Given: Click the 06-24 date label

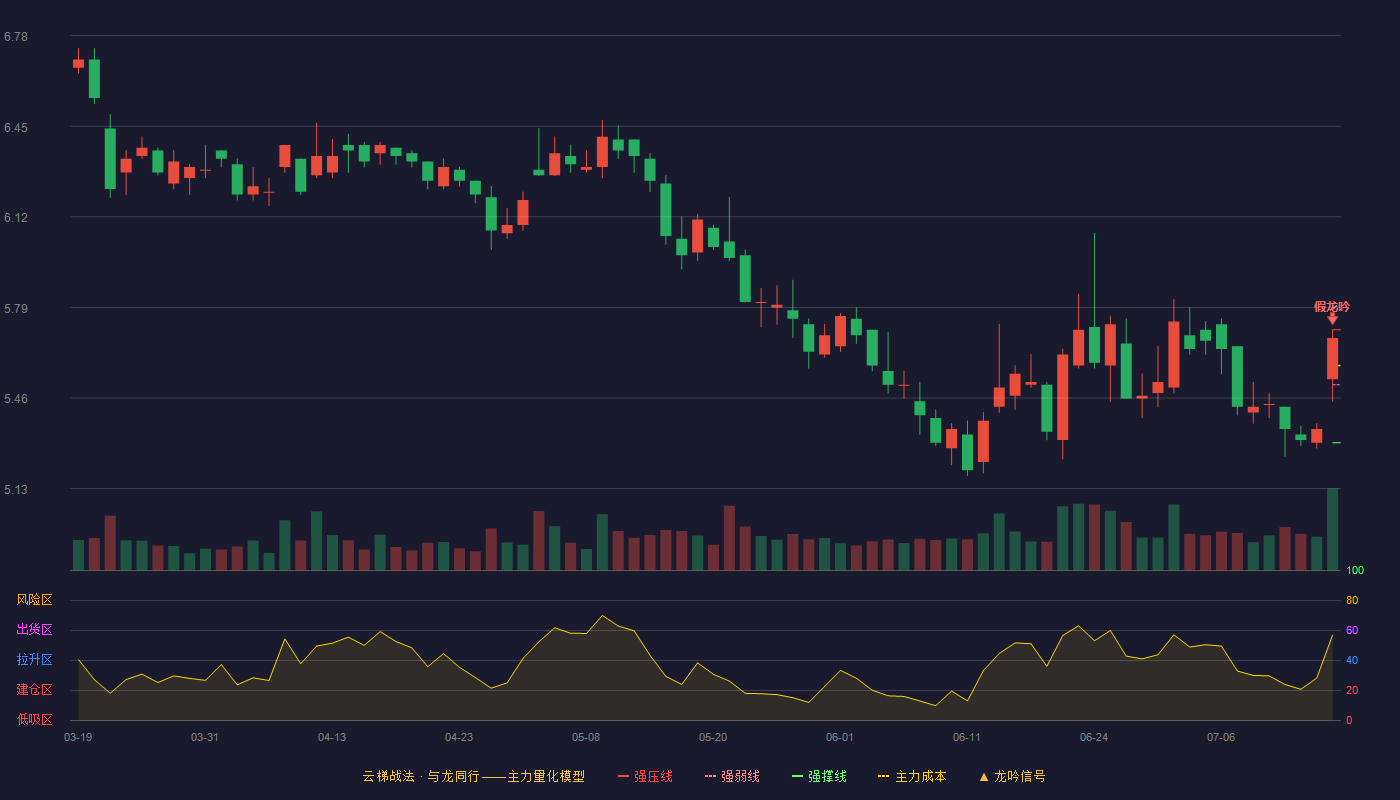Looking at the screenshot, I should [x=1094, y=737].
